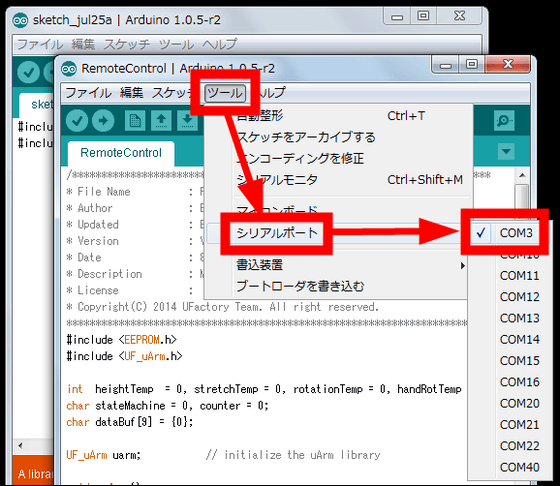This screenshot has width=560, height=486.
Task: Open ヘルプ menu in sketch_jul25a window
Action: [219, 45]
